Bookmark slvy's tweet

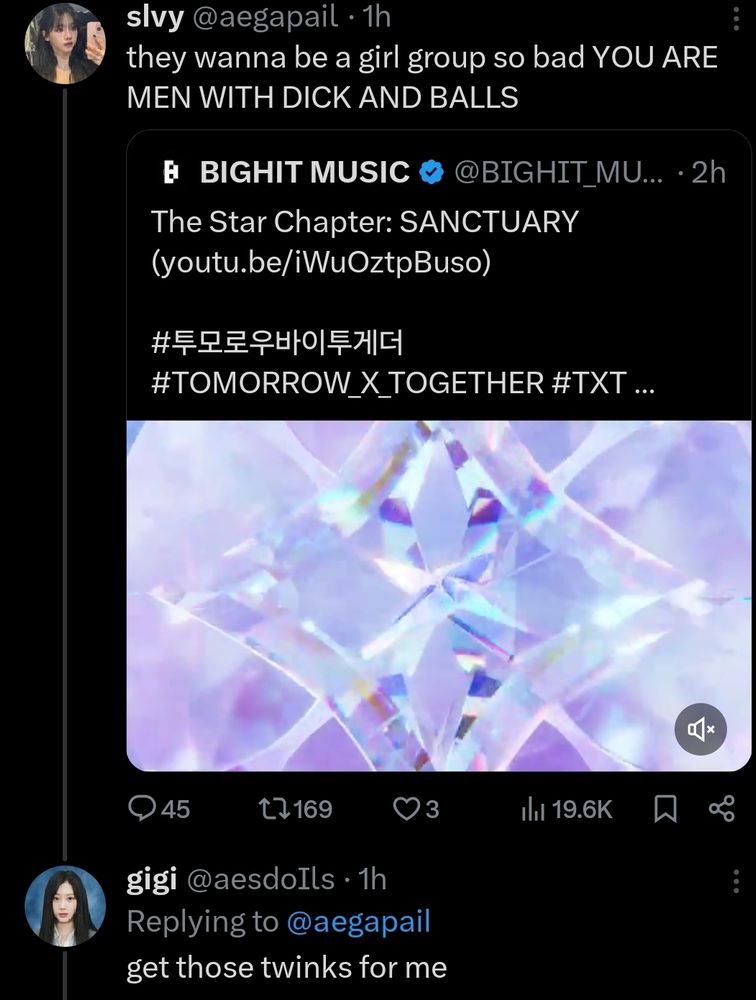(665, 809)
